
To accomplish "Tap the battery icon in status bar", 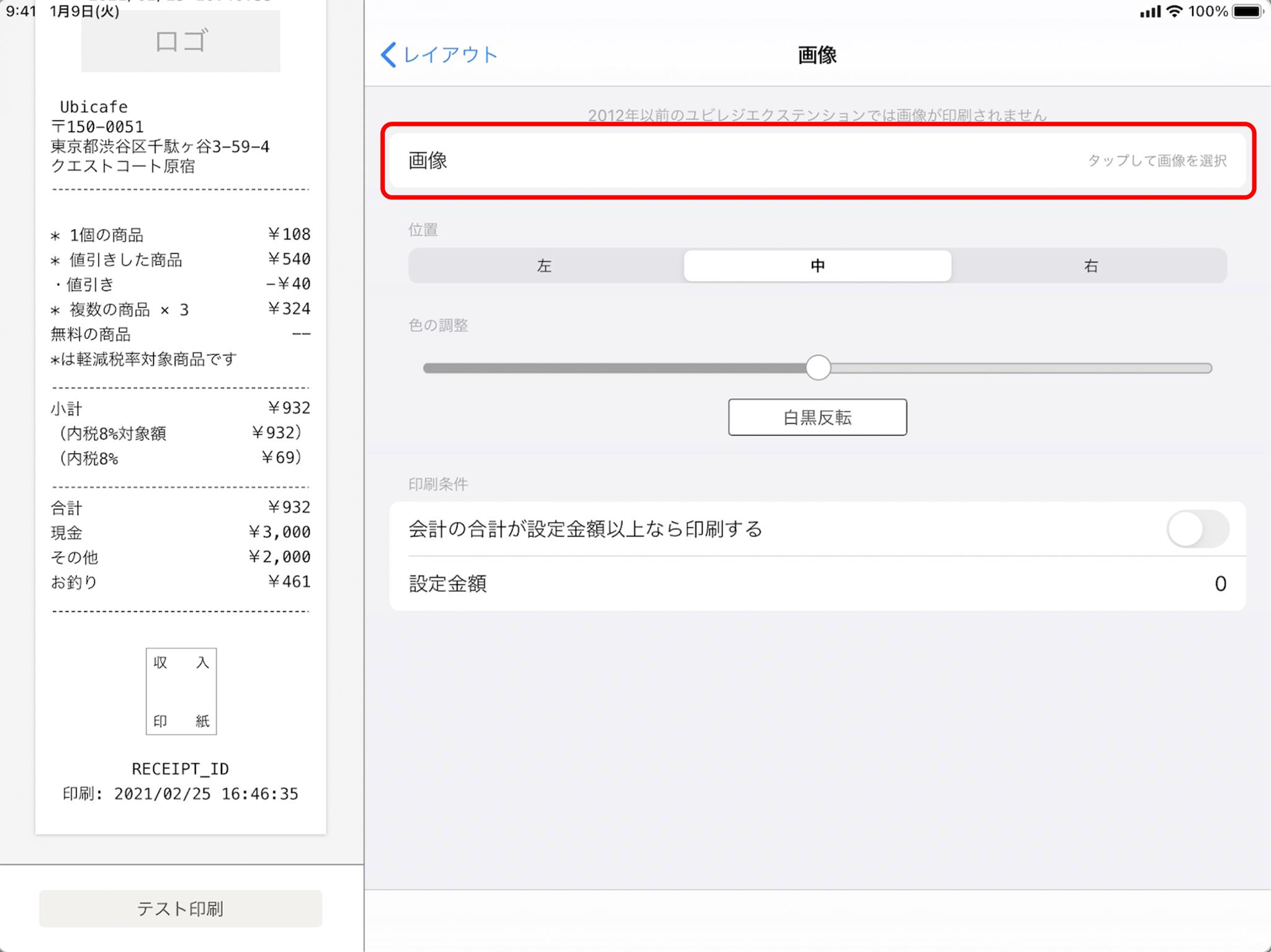I will pos(1247,11).
